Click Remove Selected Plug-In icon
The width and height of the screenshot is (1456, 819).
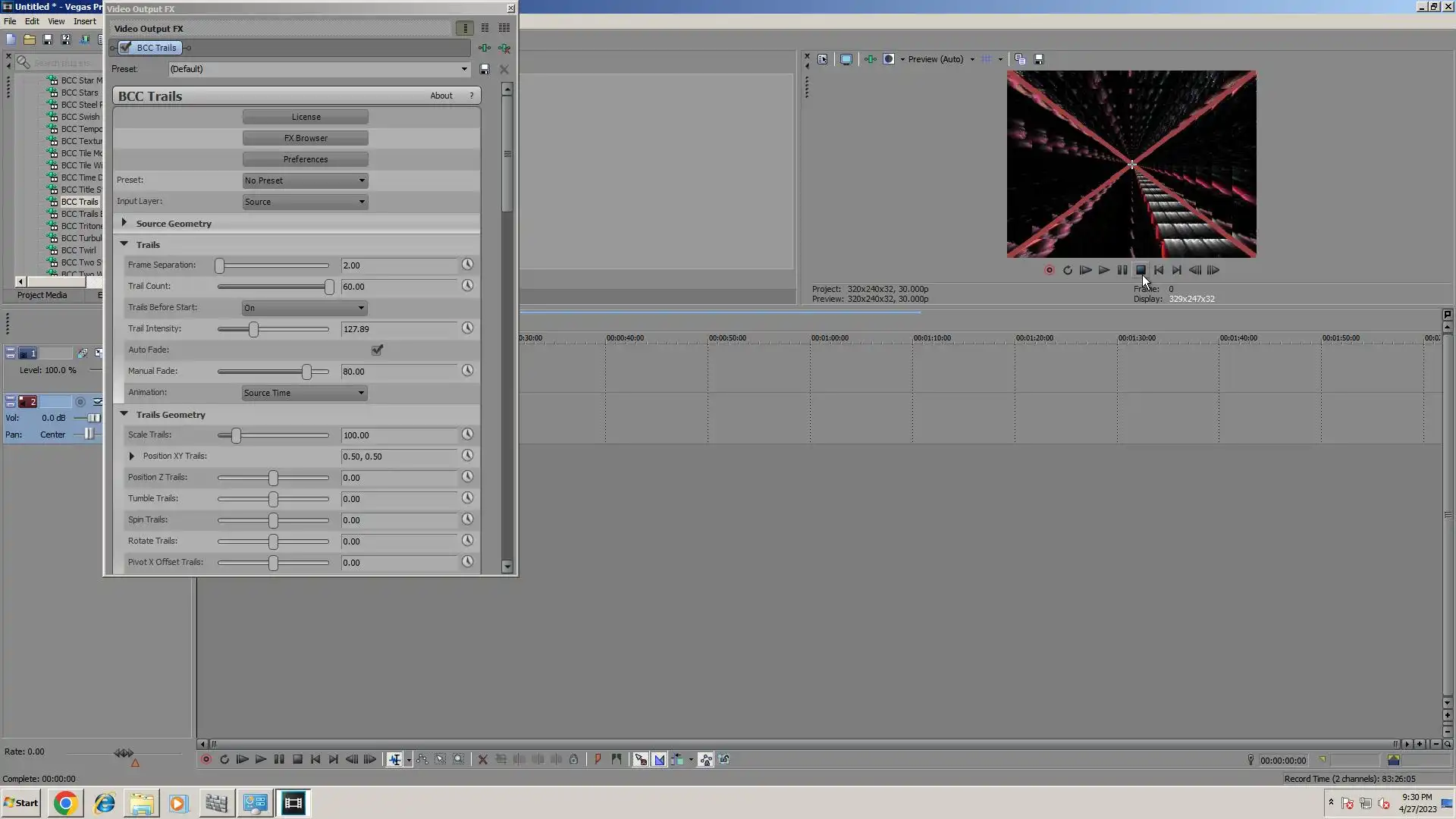click(504, 48)
